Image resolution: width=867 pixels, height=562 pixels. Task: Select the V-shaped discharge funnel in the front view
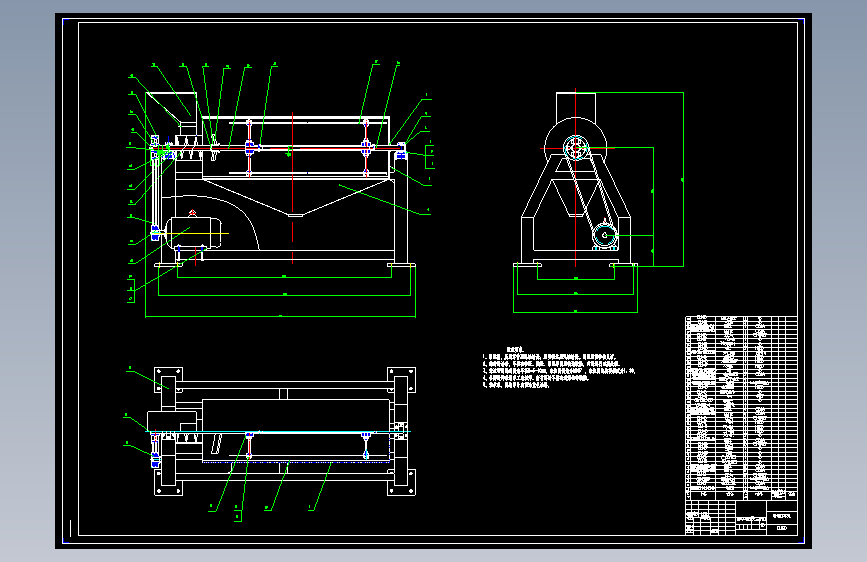click(296, 197)
